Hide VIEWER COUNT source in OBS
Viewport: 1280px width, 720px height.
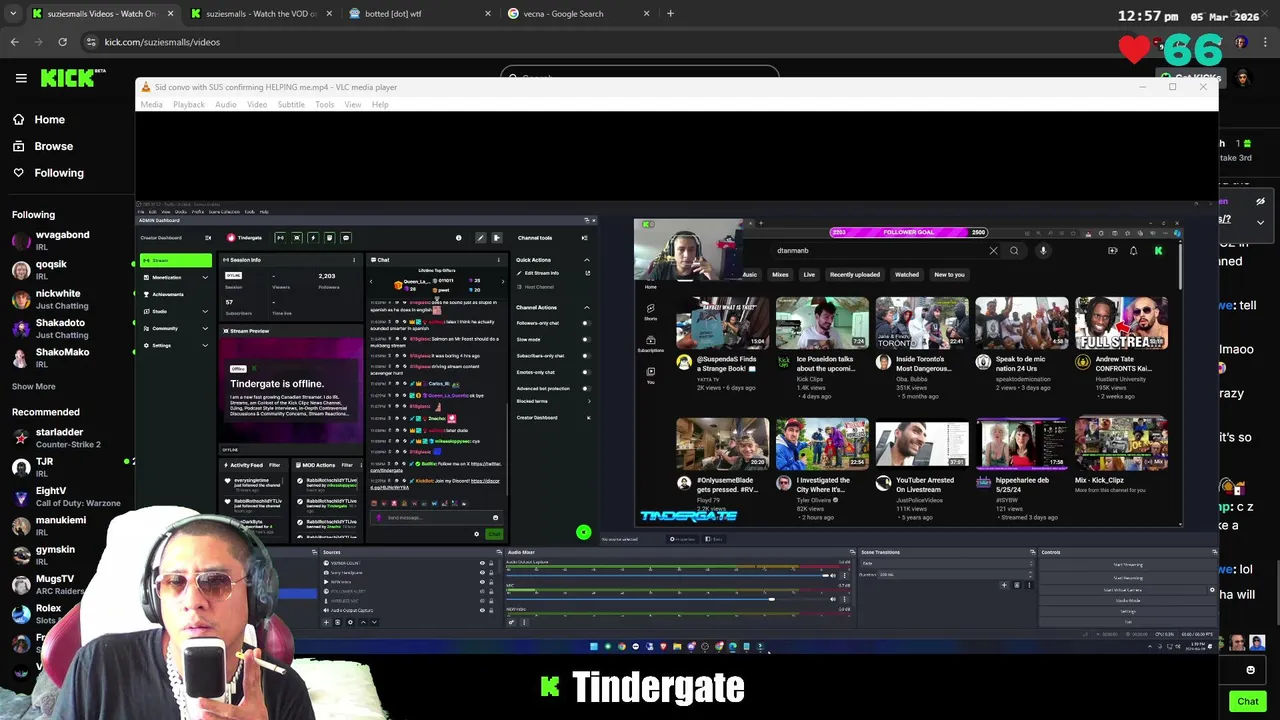coord(482,563)
